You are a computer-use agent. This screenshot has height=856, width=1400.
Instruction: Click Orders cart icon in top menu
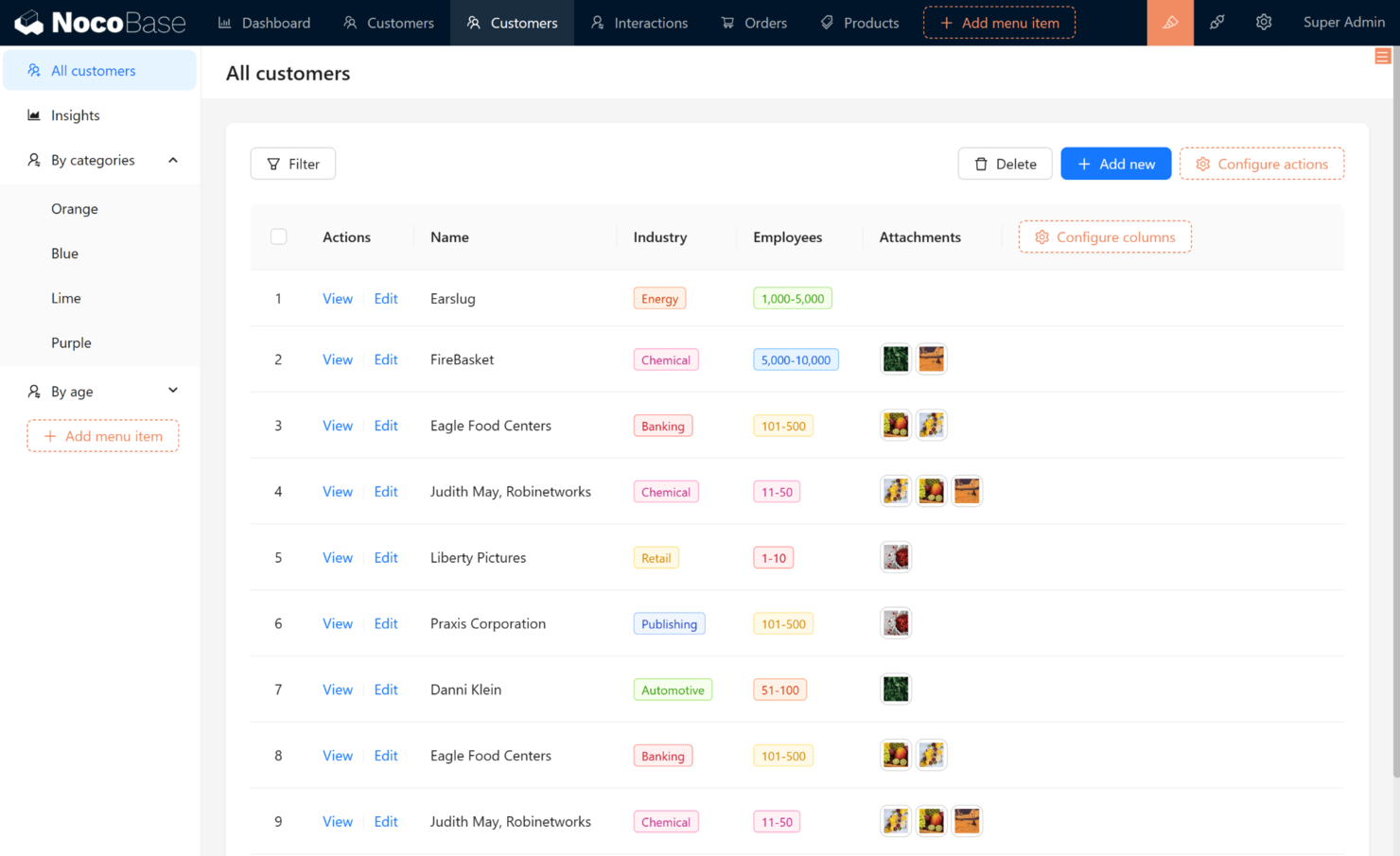coord(727,23)
